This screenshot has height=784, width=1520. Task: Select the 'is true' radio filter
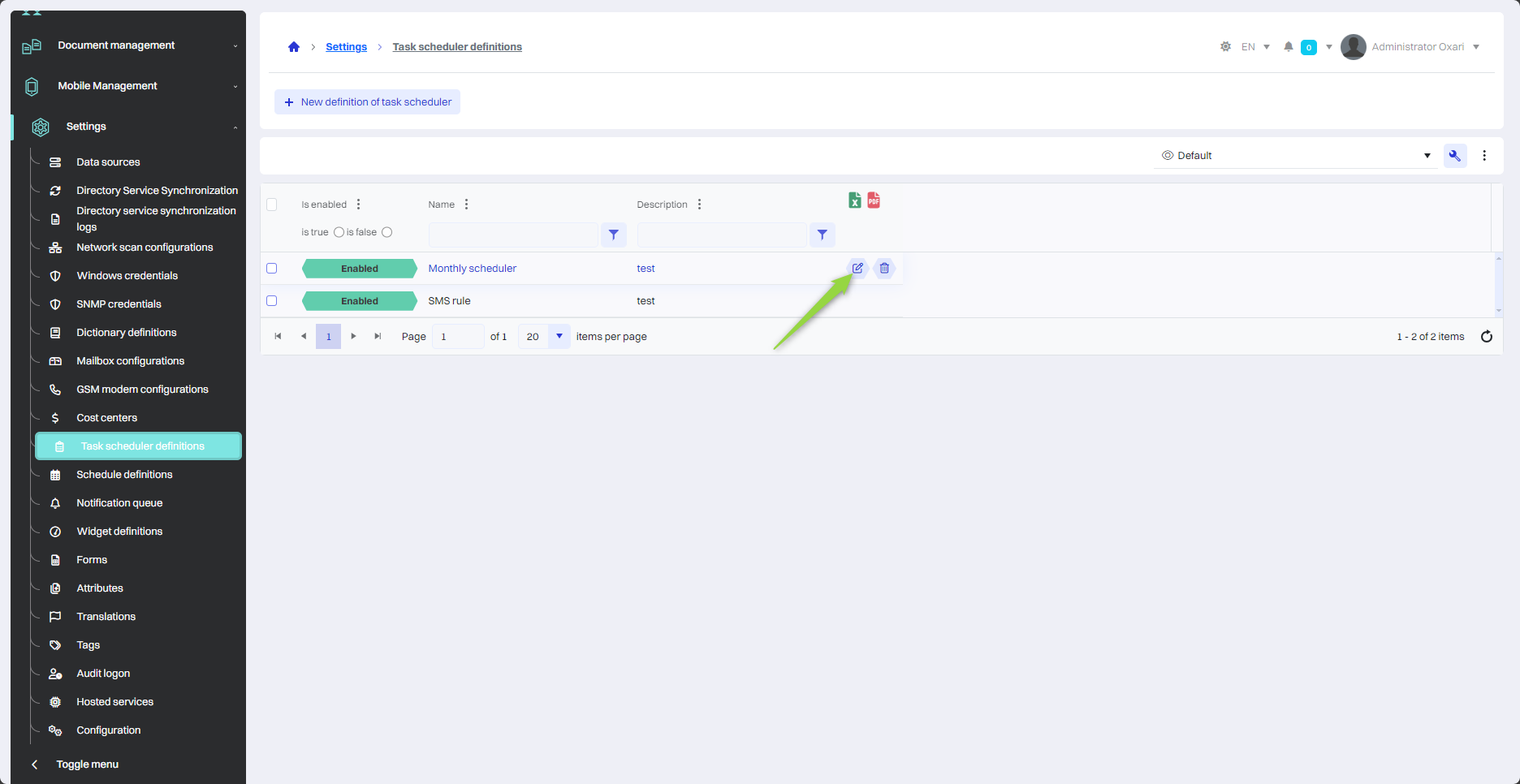pos(339,232)
